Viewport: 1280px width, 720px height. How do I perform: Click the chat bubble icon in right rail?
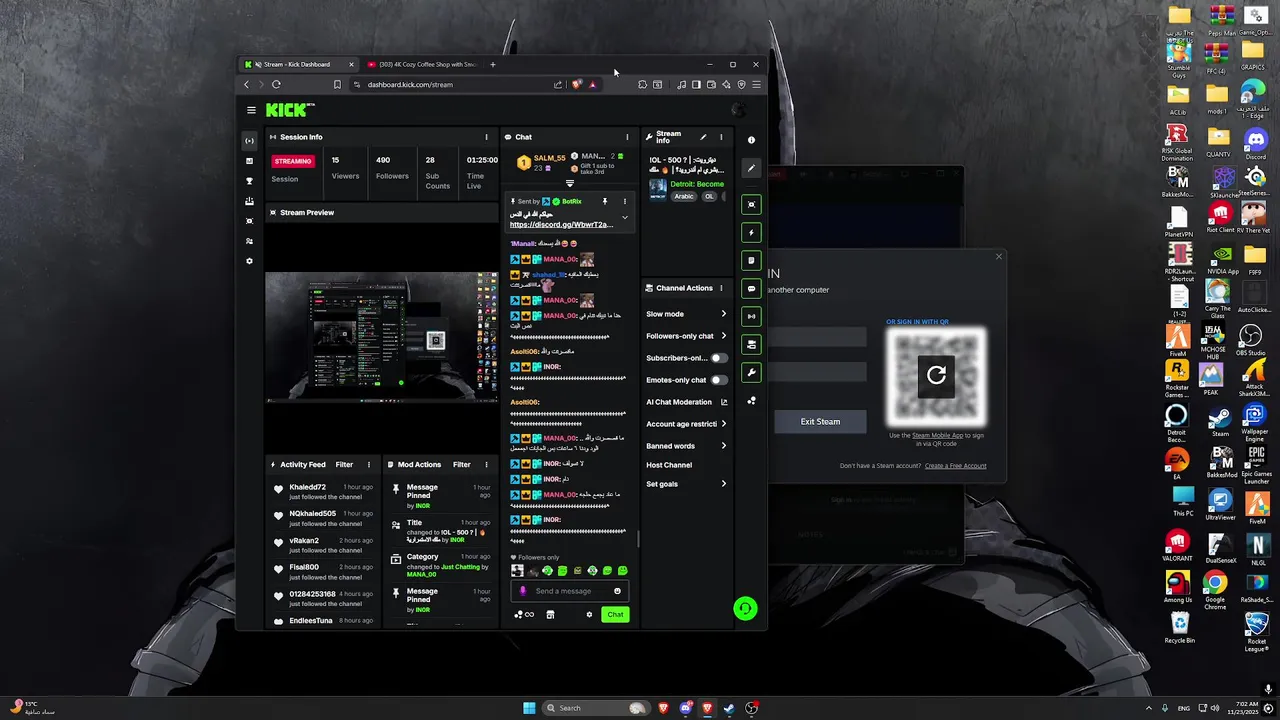751,288
